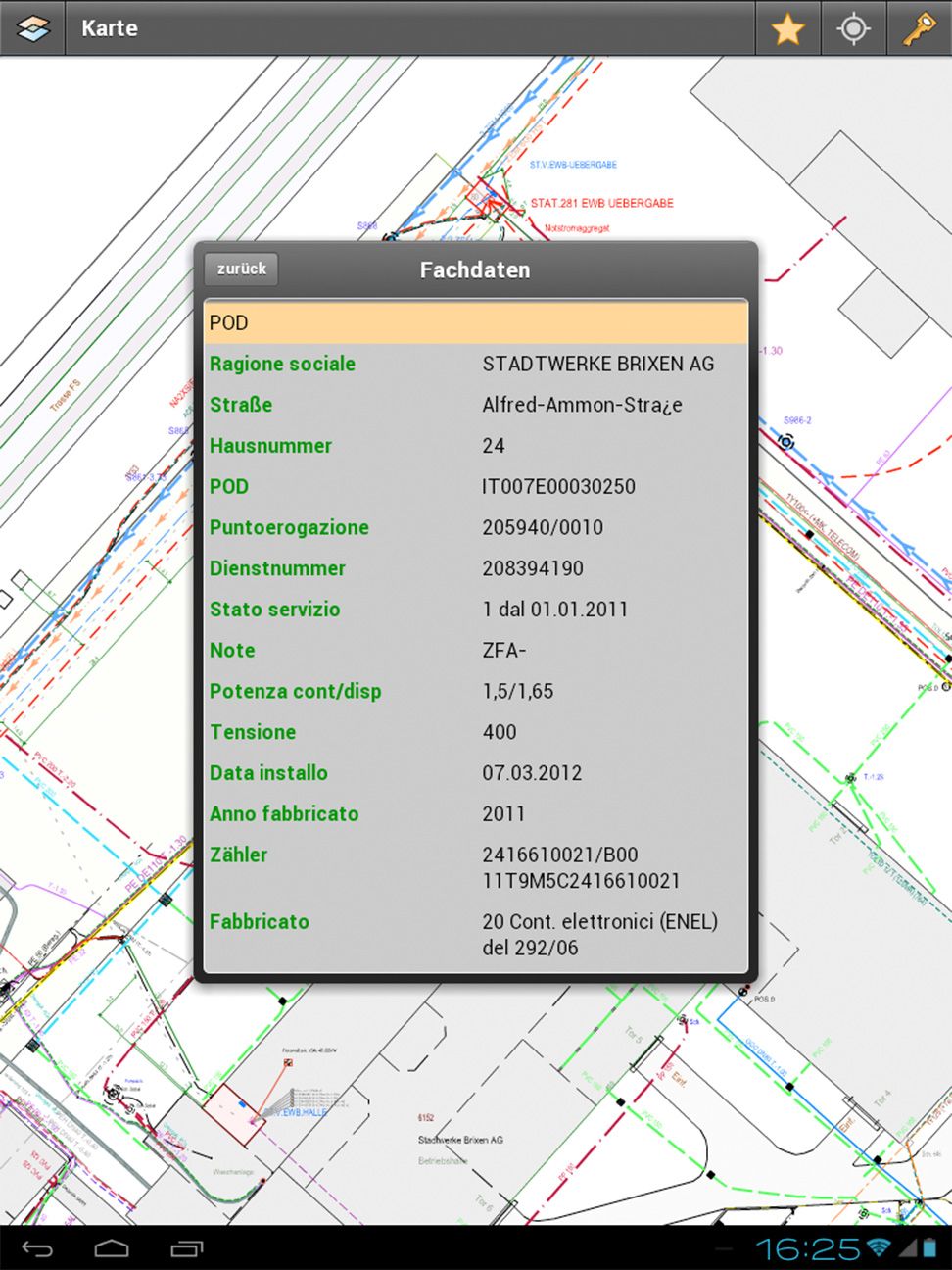Select the Zähler field row
The width and height of the screenshot is (952, 1270).
coord(475,867)
